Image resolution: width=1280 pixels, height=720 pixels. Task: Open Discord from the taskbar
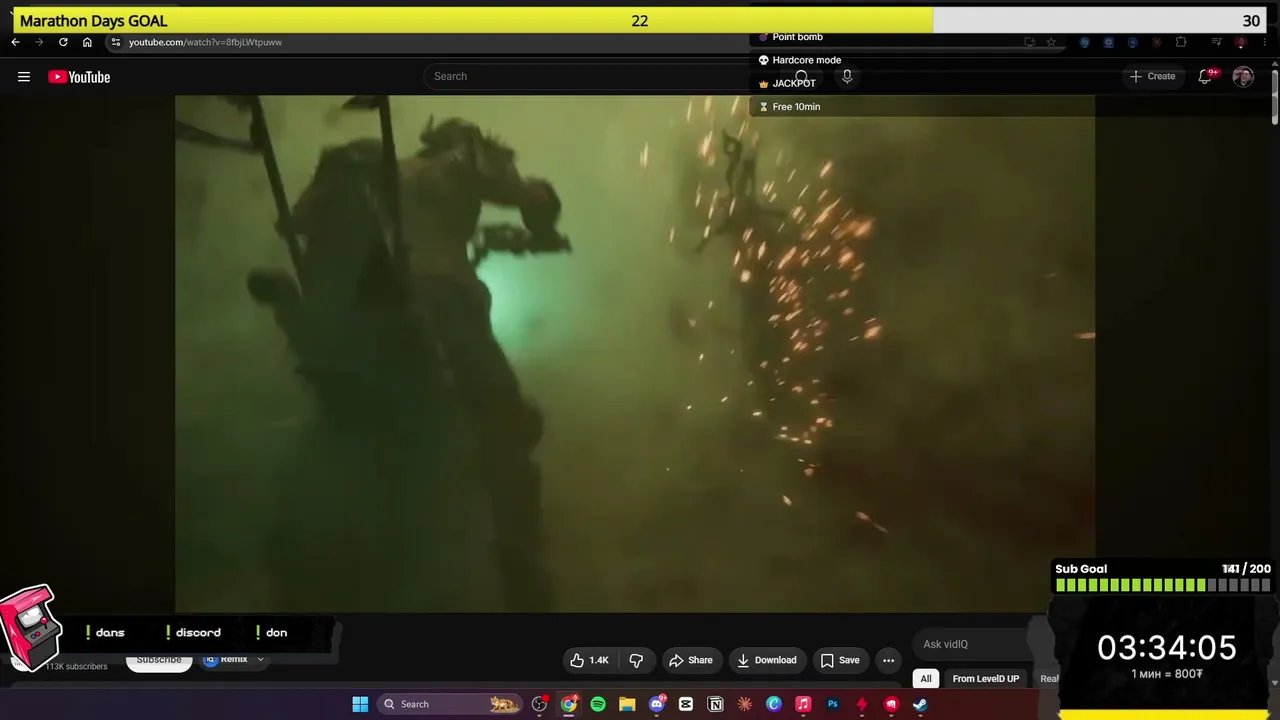click(x=657, y=704)
